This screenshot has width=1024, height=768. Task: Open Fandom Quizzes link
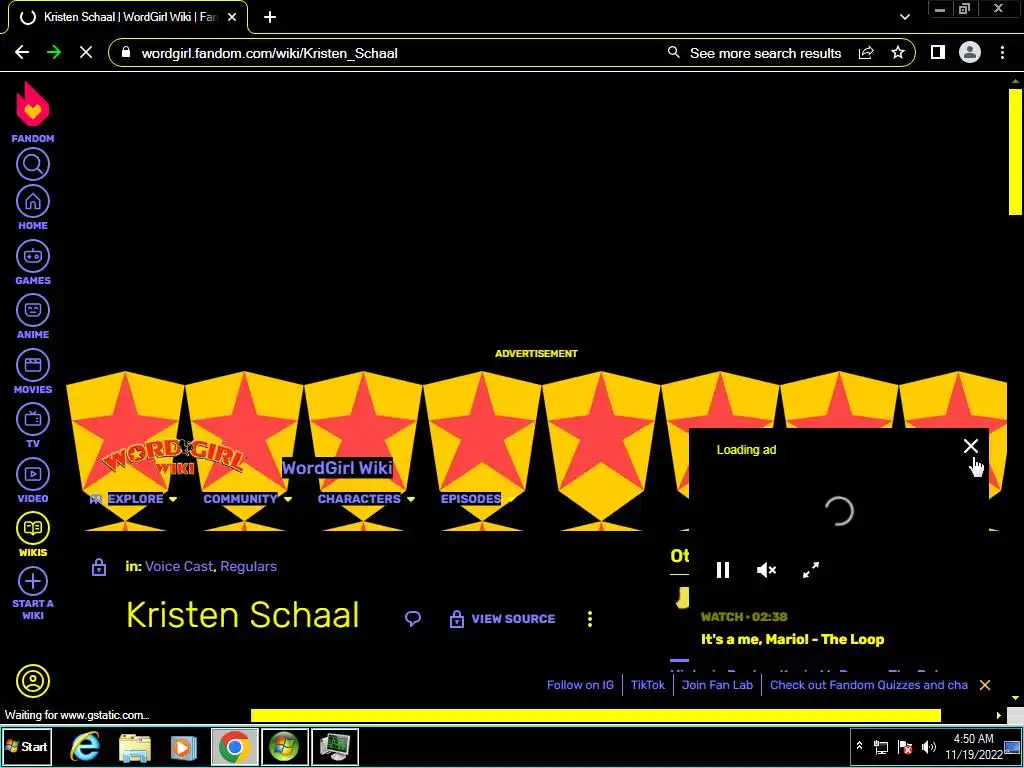click(869, 685)
